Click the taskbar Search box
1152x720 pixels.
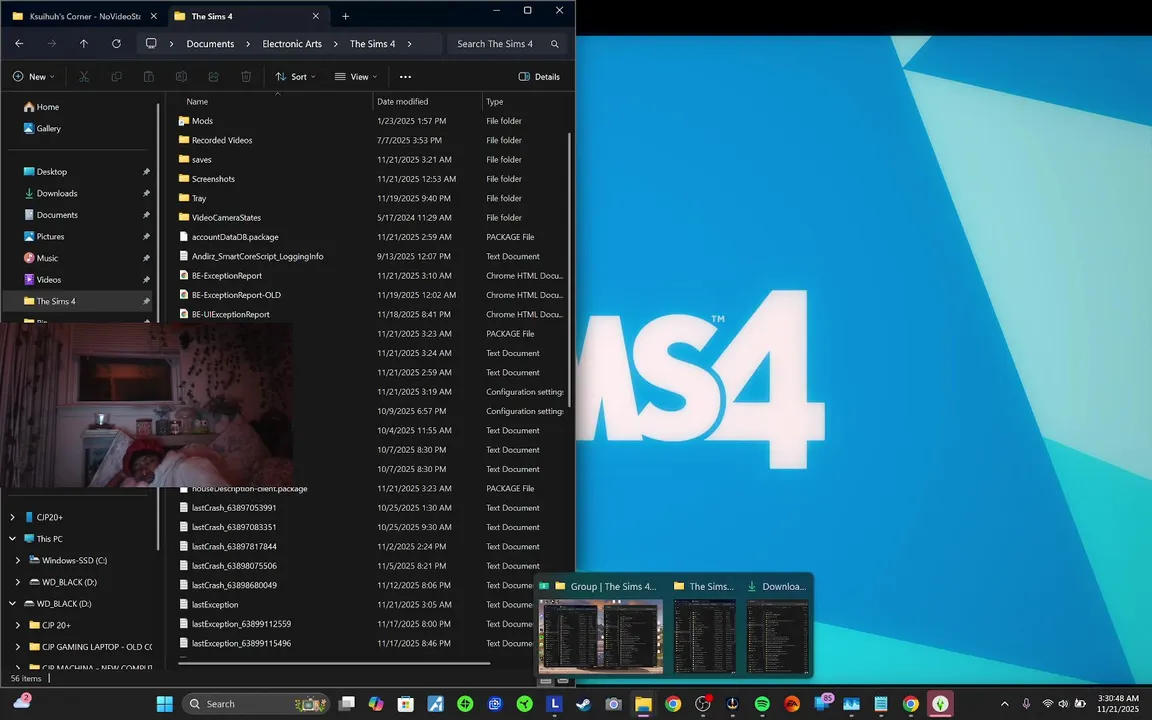point(256,704)
